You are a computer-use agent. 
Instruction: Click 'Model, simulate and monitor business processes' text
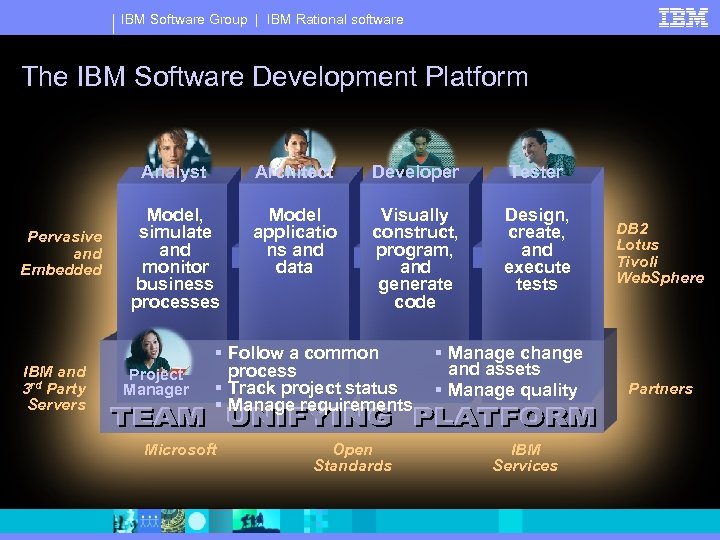(x=175, y=258)
